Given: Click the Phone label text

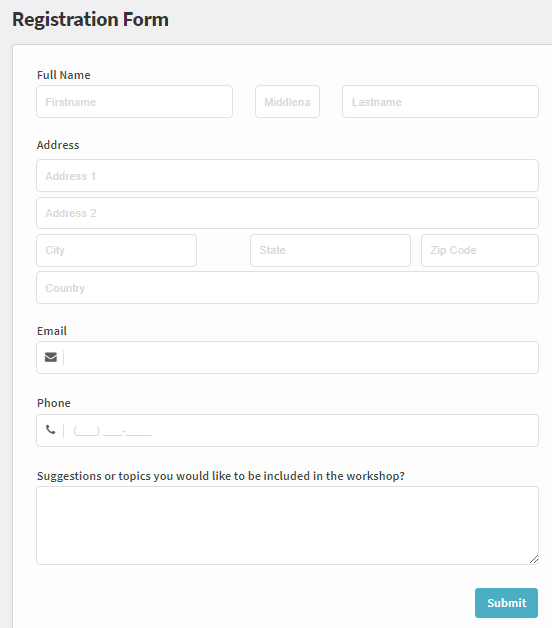Looking at the screenshot, I should tap(54, 403).
